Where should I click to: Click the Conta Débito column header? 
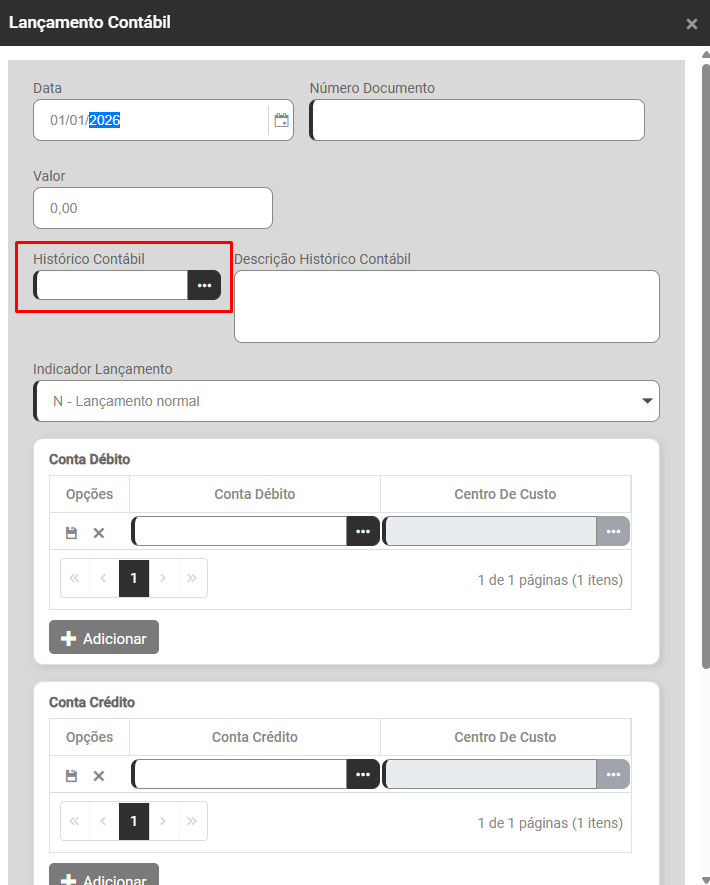(x=255, y=494)
